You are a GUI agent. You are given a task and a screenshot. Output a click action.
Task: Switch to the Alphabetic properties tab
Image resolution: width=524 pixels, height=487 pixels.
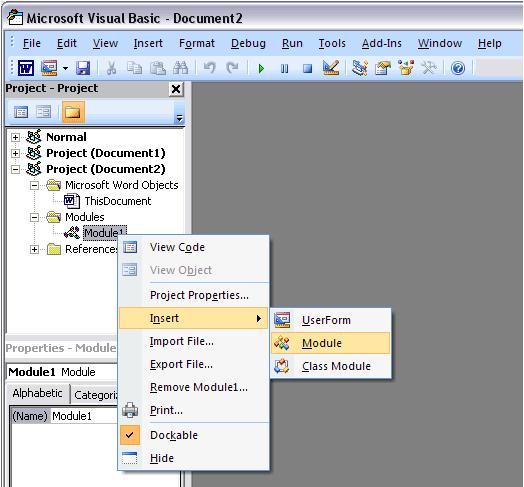[x=37, y=393]
